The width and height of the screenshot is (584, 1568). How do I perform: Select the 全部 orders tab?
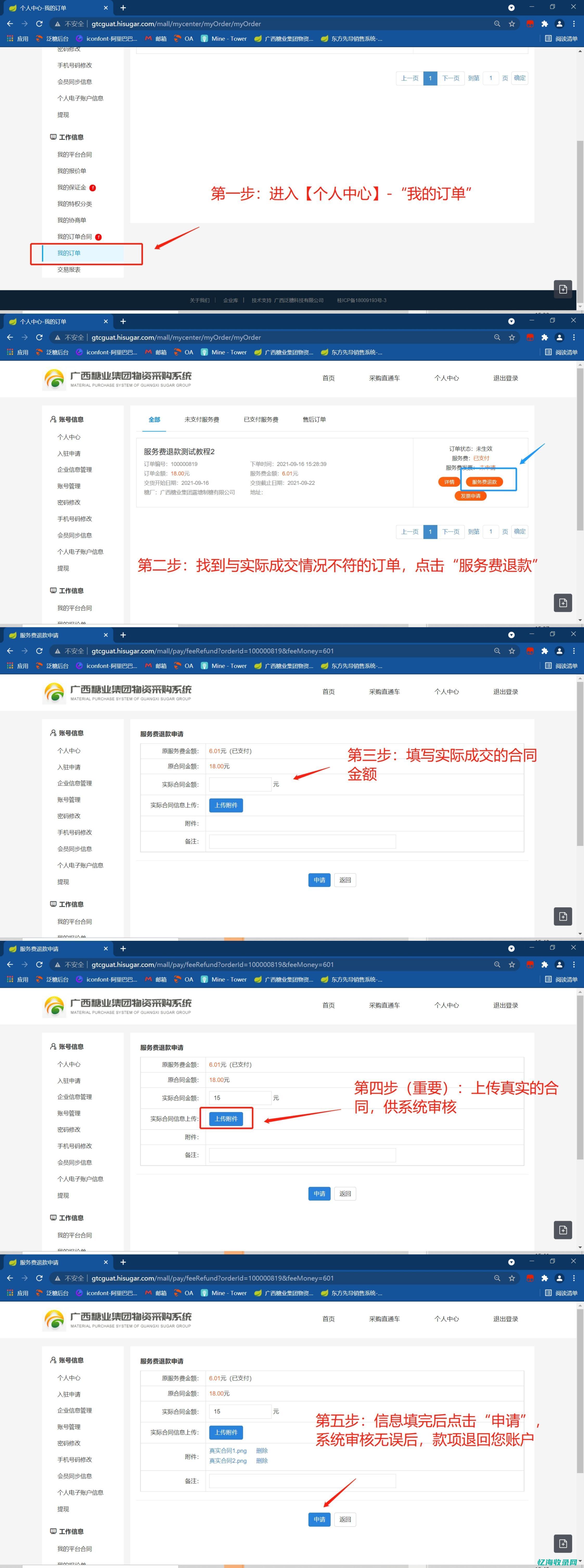click(155, 420)
